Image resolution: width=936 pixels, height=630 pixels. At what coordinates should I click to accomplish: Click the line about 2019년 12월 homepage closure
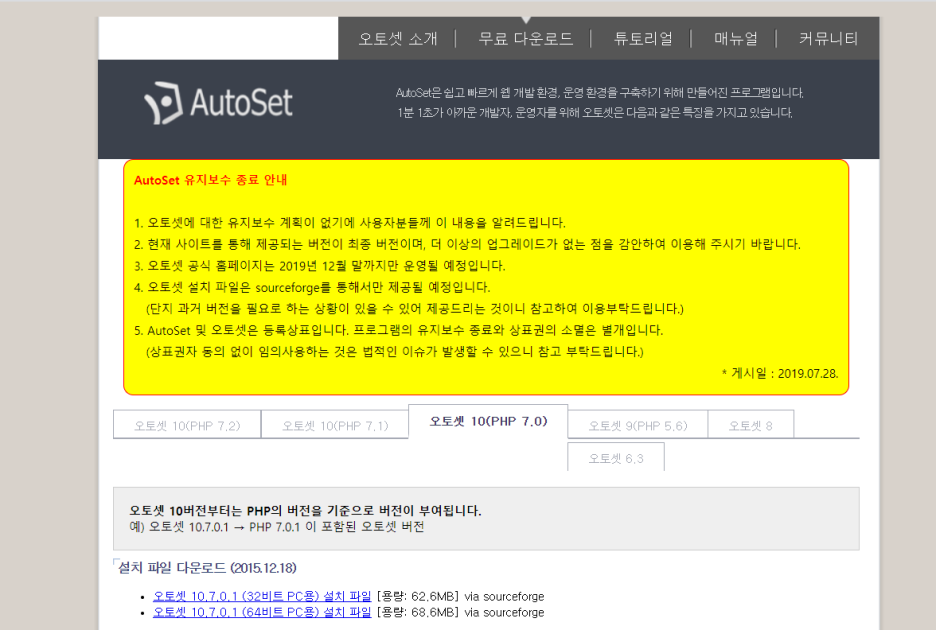319,266
